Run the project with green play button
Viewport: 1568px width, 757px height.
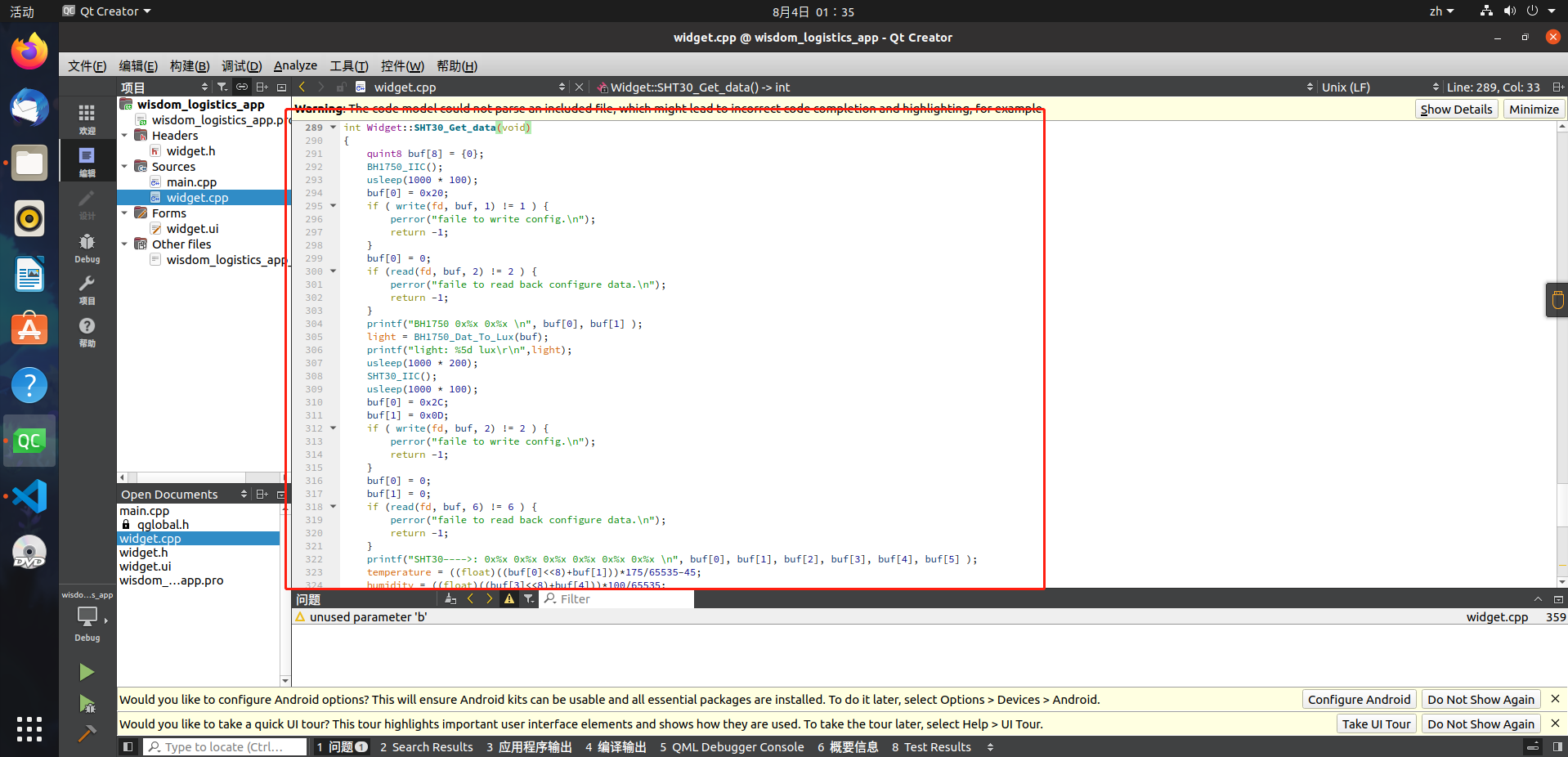(x=87, y=672)
